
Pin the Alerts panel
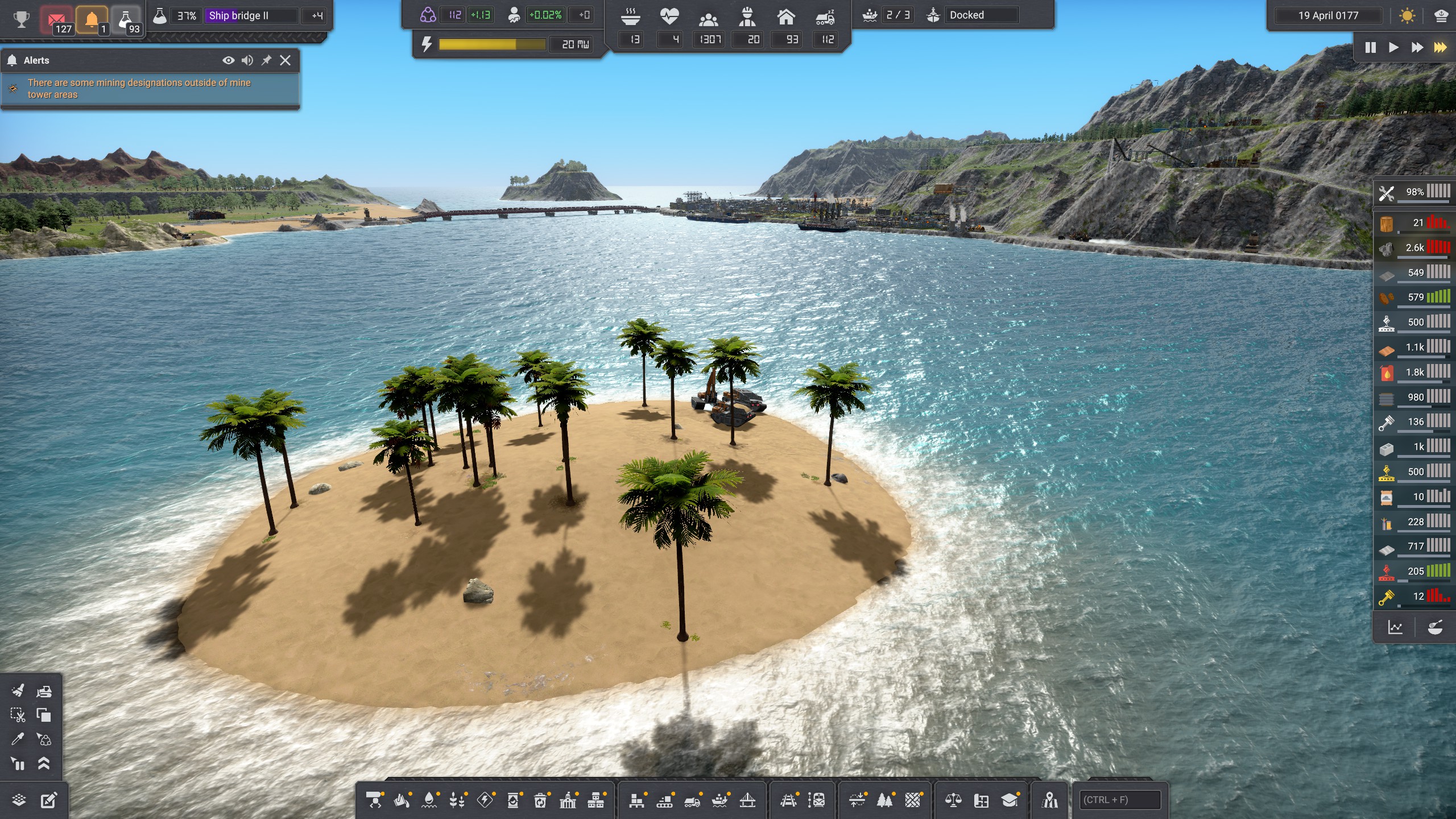click(266, 60)
